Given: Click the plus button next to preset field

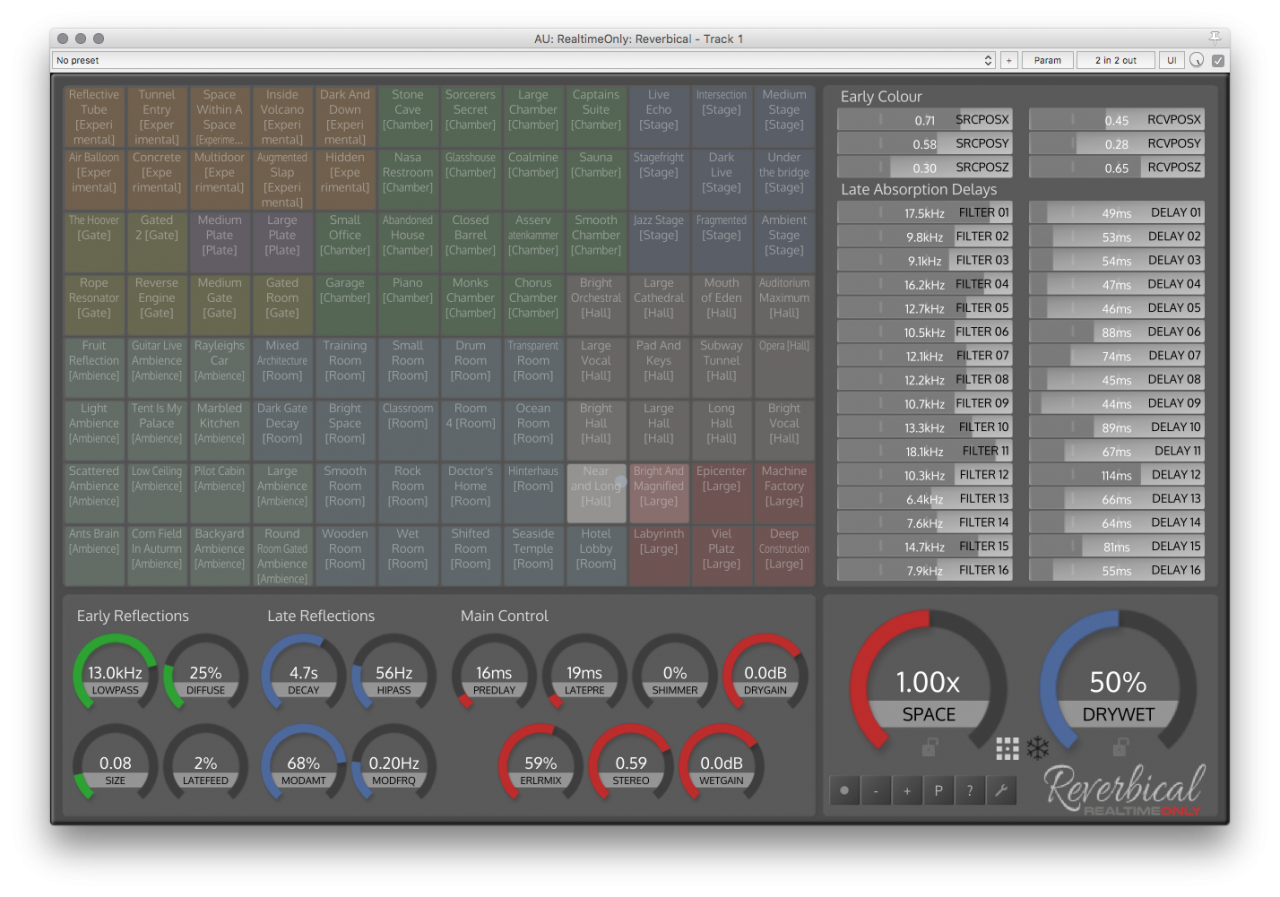Looking at the screenshot, I should tap(1008, 61).
